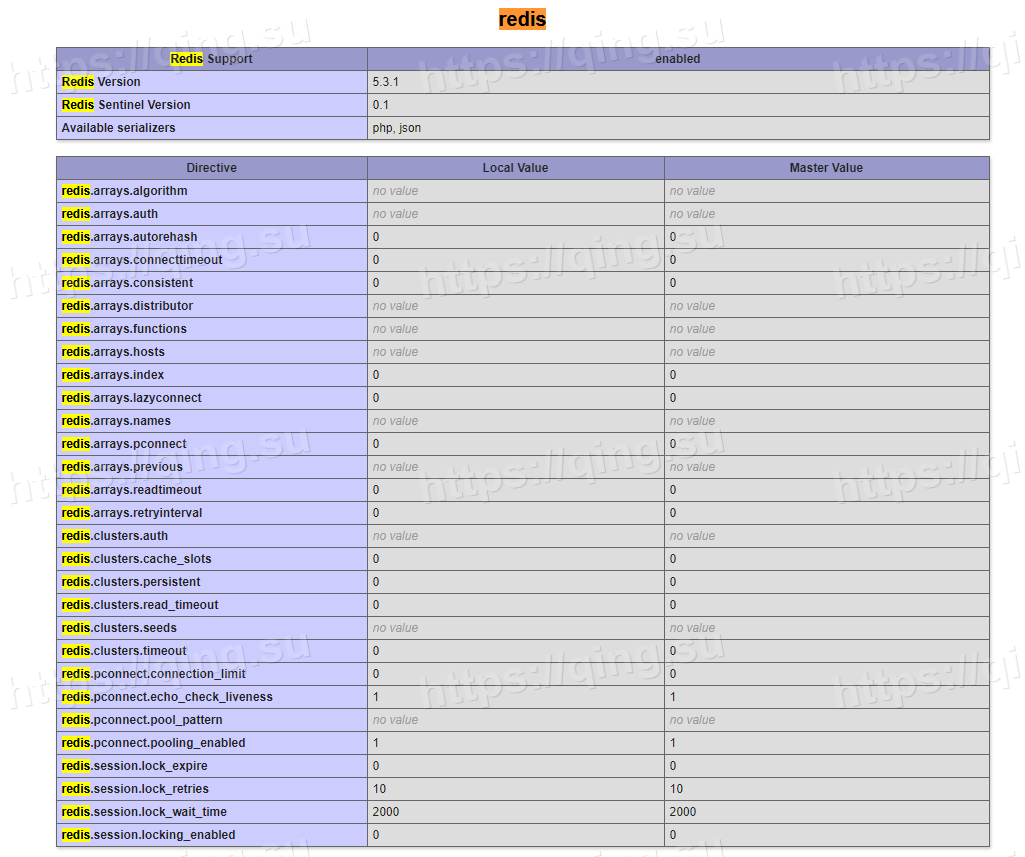Click the Directive column header
The image size is (1025, 857).
(x=211, y=168)
